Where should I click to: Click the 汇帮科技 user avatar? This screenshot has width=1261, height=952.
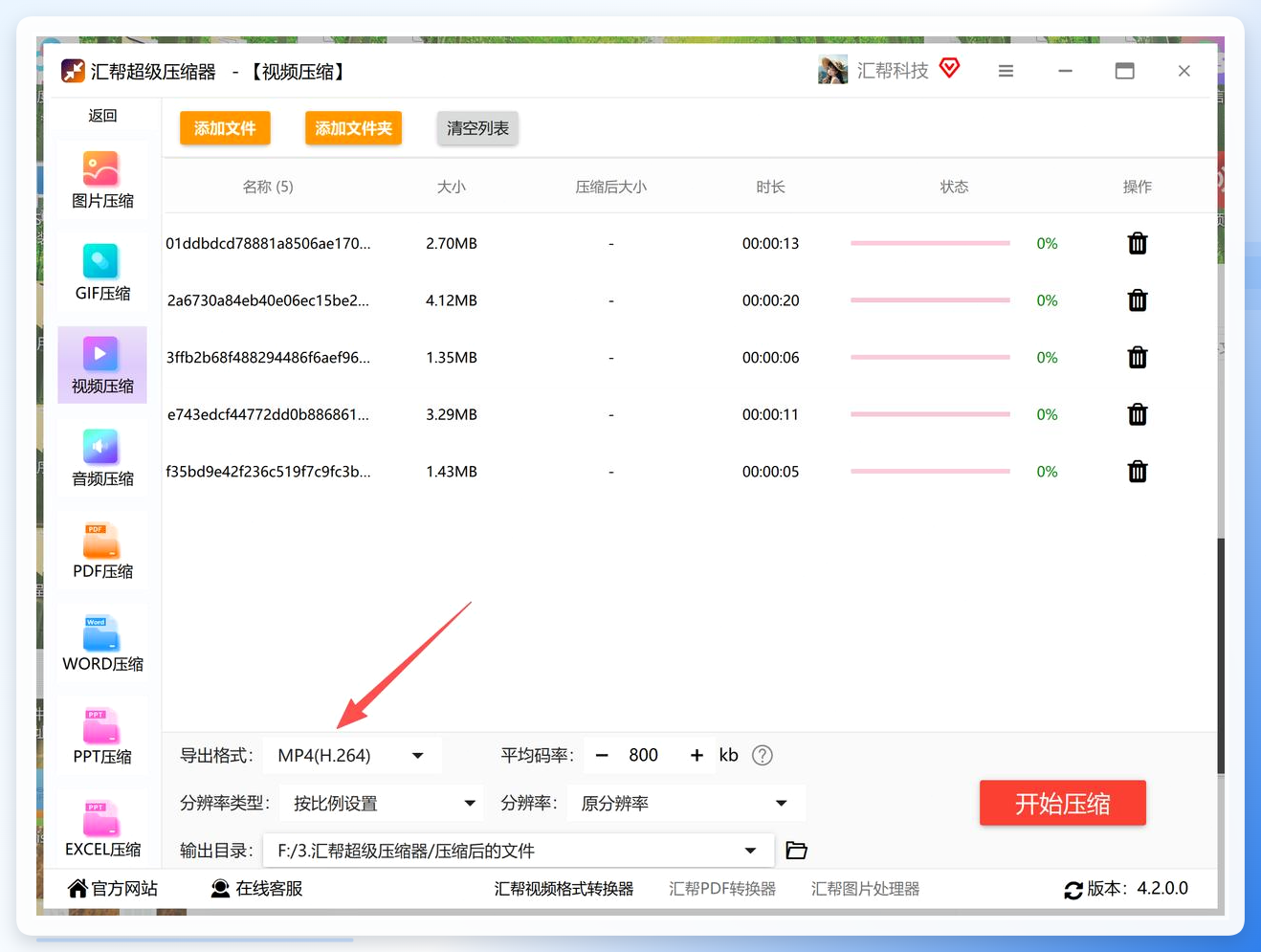(832, 70)
